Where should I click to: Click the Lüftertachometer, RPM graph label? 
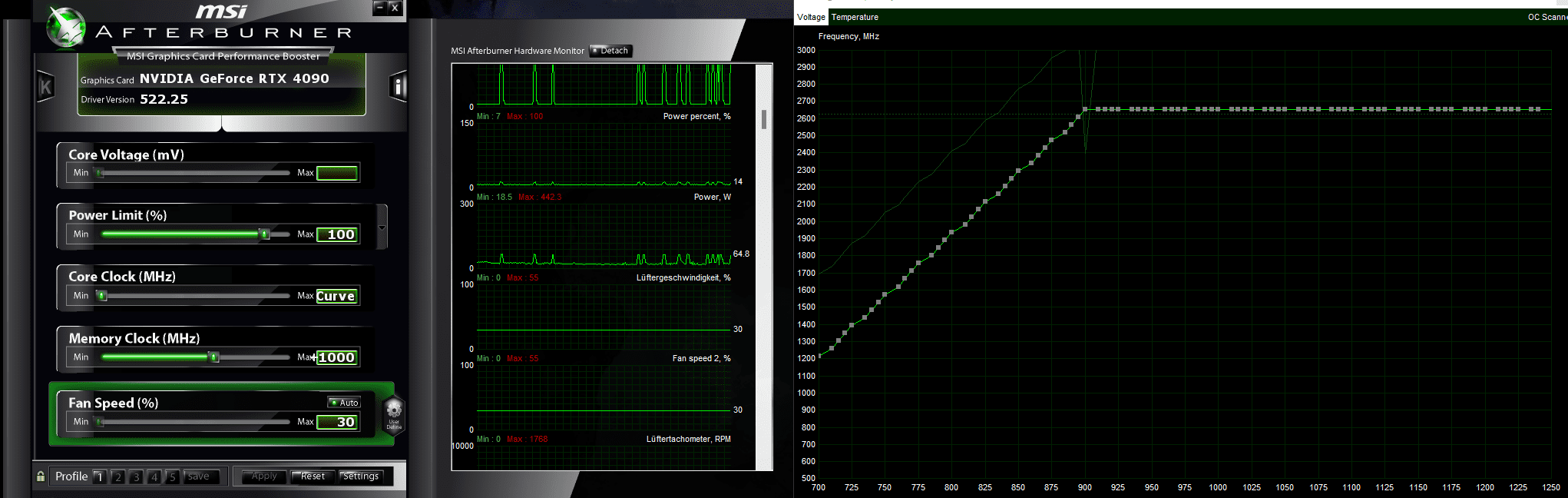point(689,439)
